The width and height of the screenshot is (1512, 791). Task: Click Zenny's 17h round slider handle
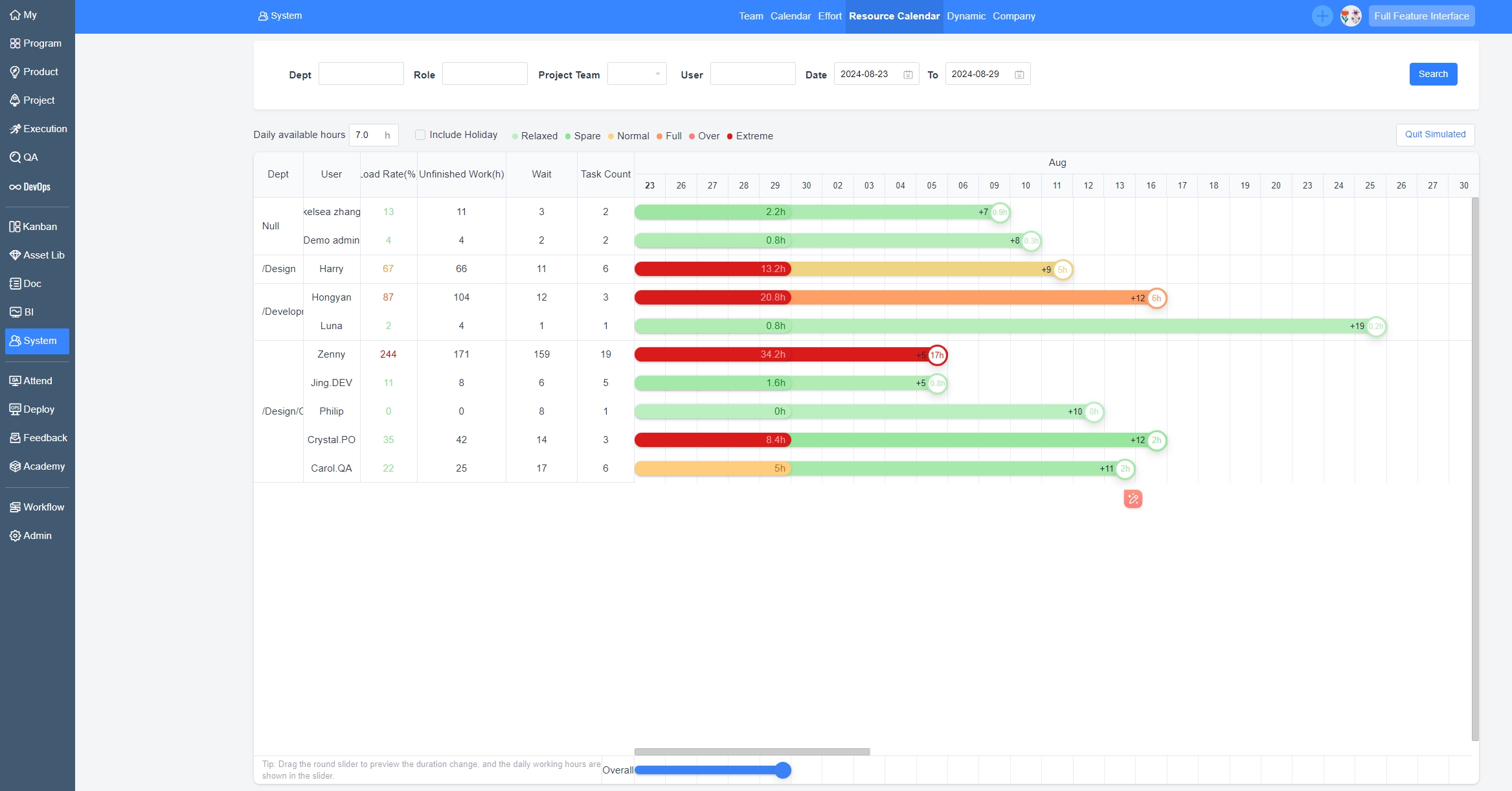pos(937,355)
